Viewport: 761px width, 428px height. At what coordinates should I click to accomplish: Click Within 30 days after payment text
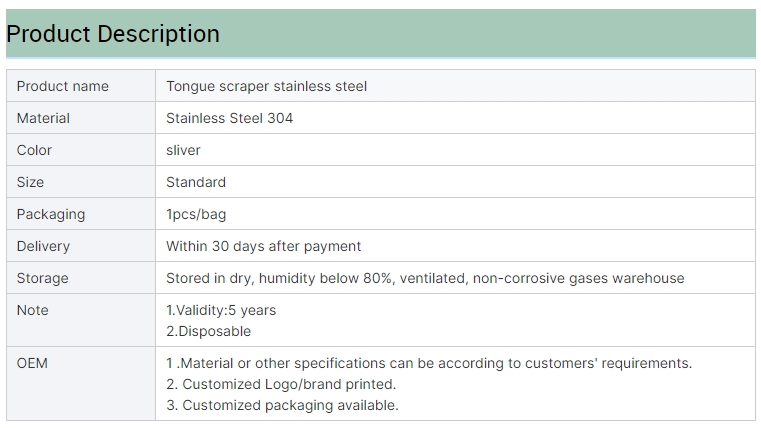pos(264,247)
